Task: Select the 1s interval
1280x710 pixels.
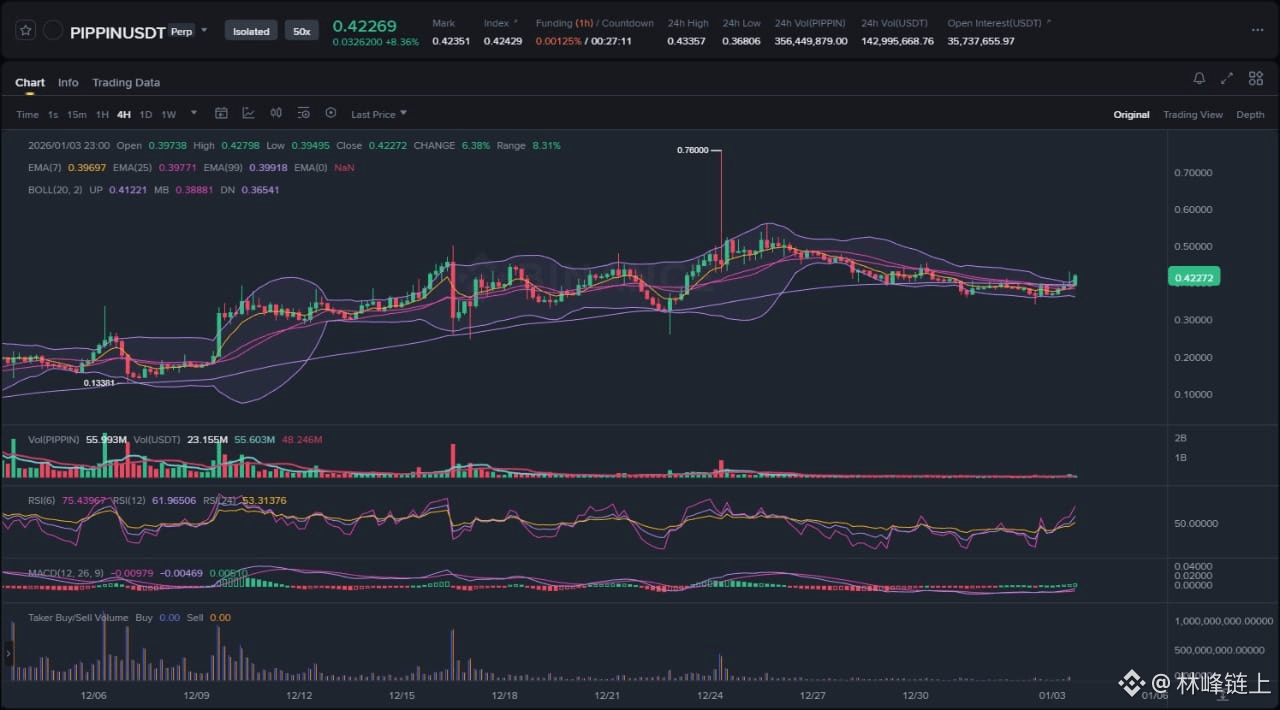Action: tap(53, 114)
